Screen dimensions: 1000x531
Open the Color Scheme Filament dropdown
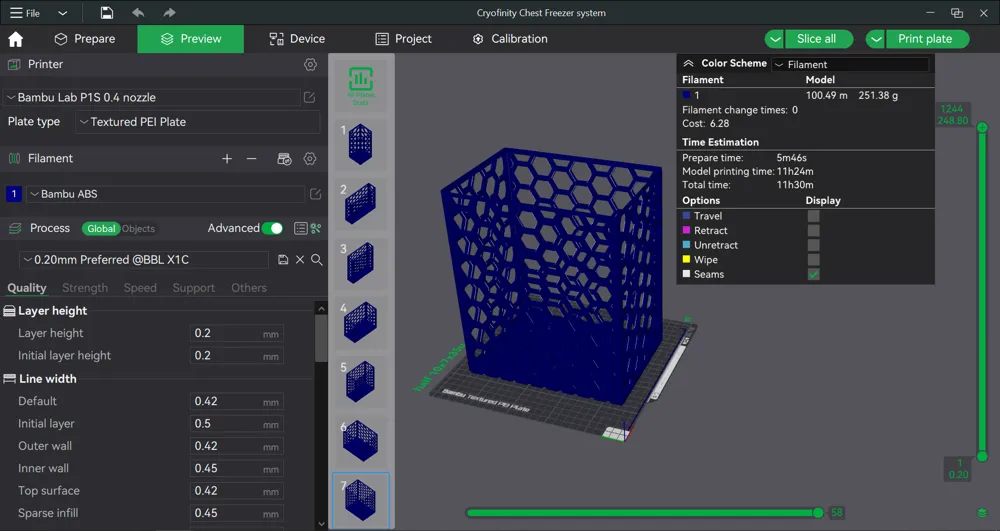click(850, 64)
